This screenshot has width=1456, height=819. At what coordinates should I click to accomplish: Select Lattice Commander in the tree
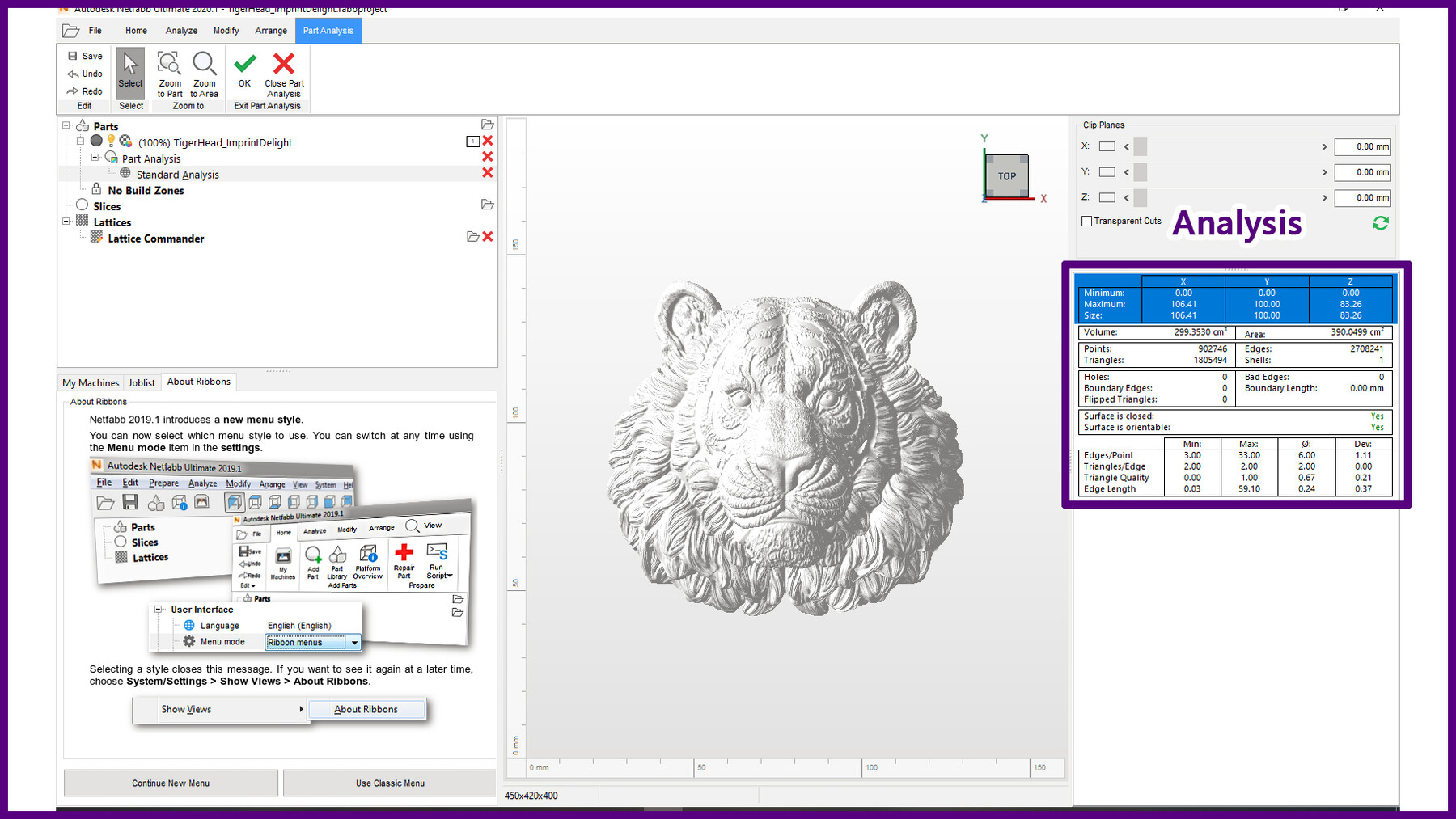(155, 239)
